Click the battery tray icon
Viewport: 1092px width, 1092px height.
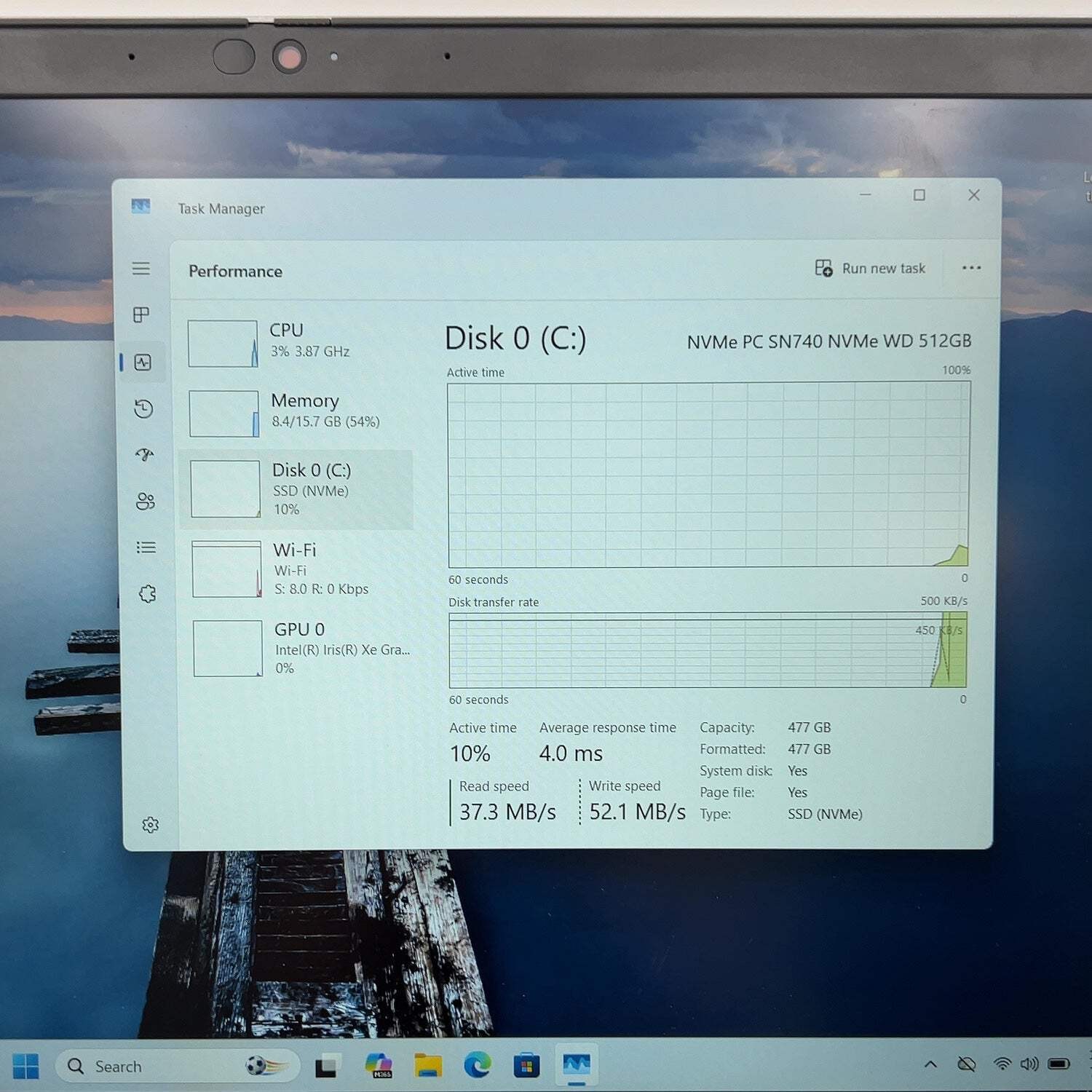coord(1059,1064)
